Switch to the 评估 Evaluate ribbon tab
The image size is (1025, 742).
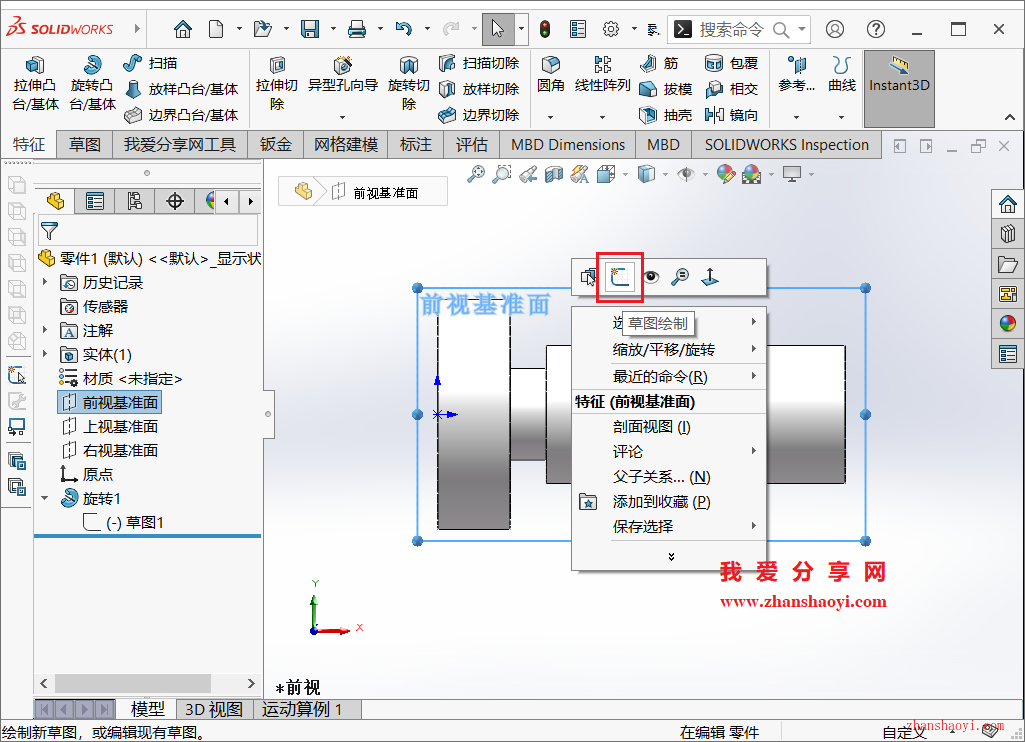[472, 144]
